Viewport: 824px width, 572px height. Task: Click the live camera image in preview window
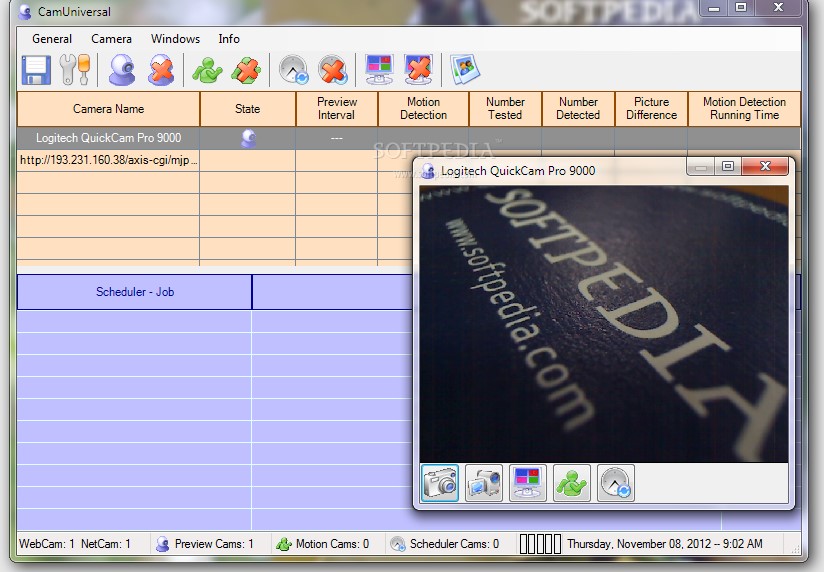point(604,324)
